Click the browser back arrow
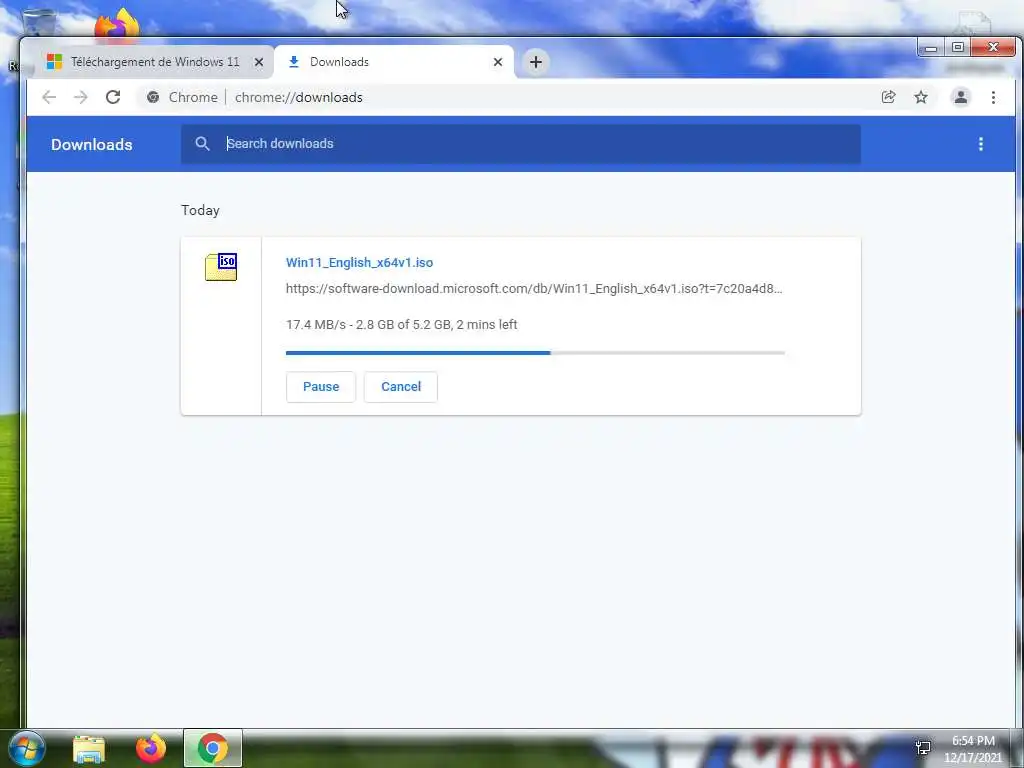The width and height of the screenshot is (1024, 768). coord(49,97)
